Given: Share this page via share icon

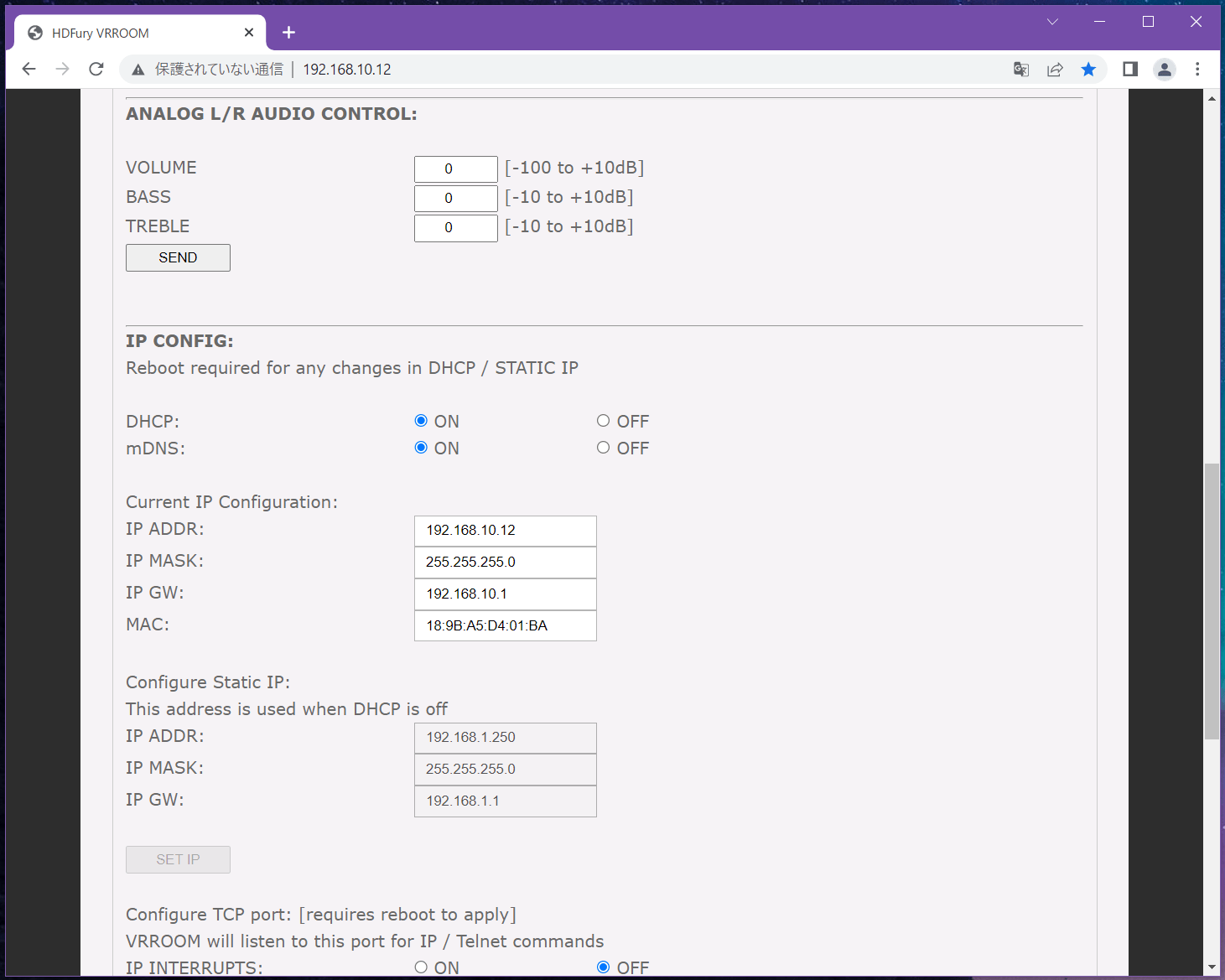Looking at the screenshot, I should click(x=1055, y=70).
